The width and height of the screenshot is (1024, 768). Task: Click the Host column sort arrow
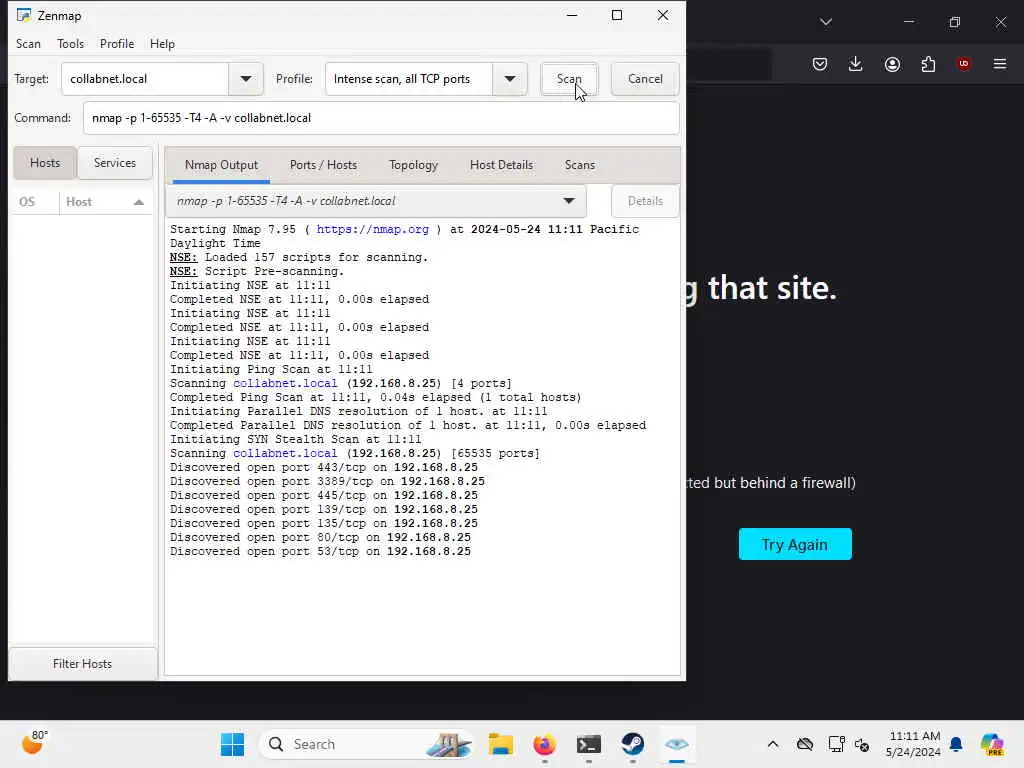pyautogui.click(x=138, y=202)
